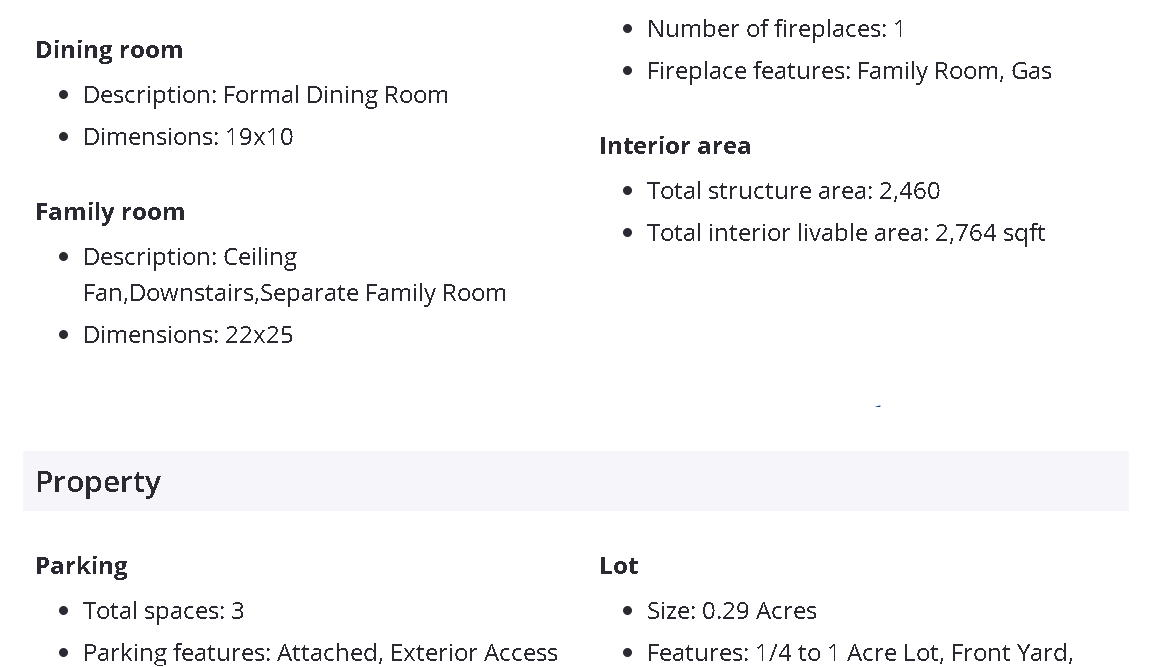Click the Interior area heading
This screenshot has width=1164, height=667.
point(675,146)
